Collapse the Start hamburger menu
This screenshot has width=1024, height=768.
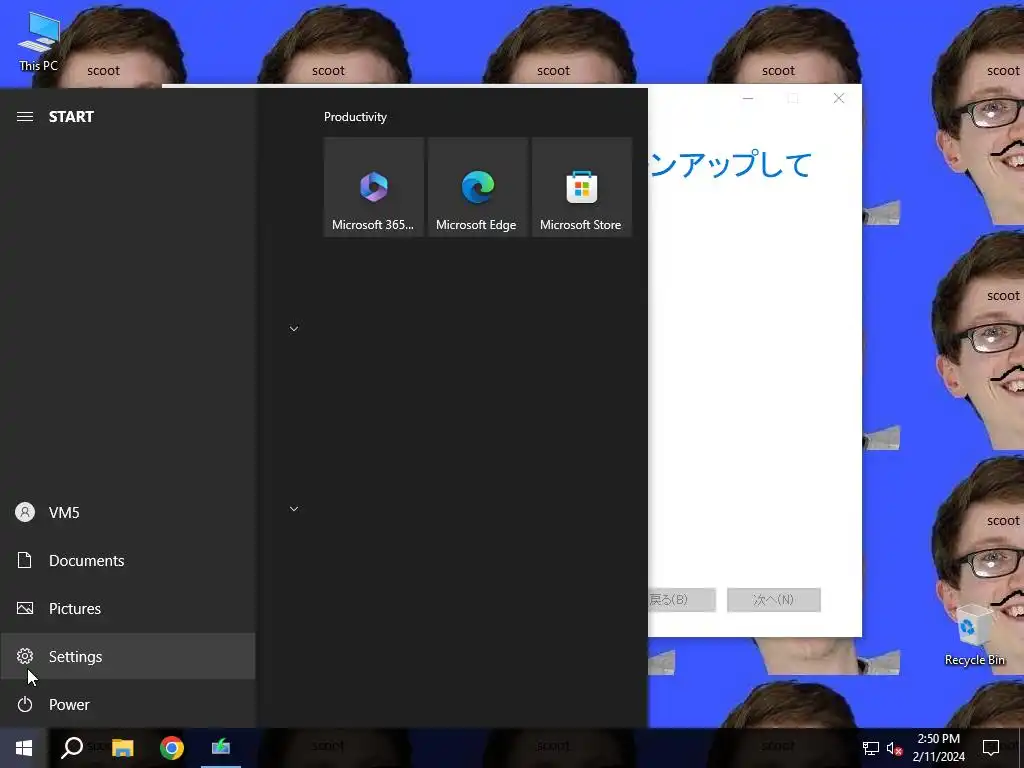[25, 117]
